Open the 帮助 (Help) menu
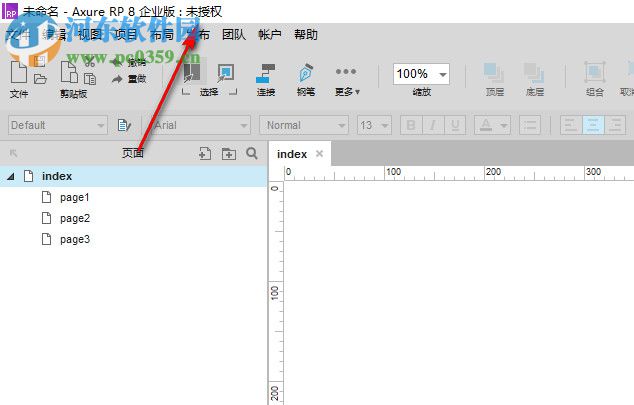Screen dimensions: 634x405 (x=306, y=35)
